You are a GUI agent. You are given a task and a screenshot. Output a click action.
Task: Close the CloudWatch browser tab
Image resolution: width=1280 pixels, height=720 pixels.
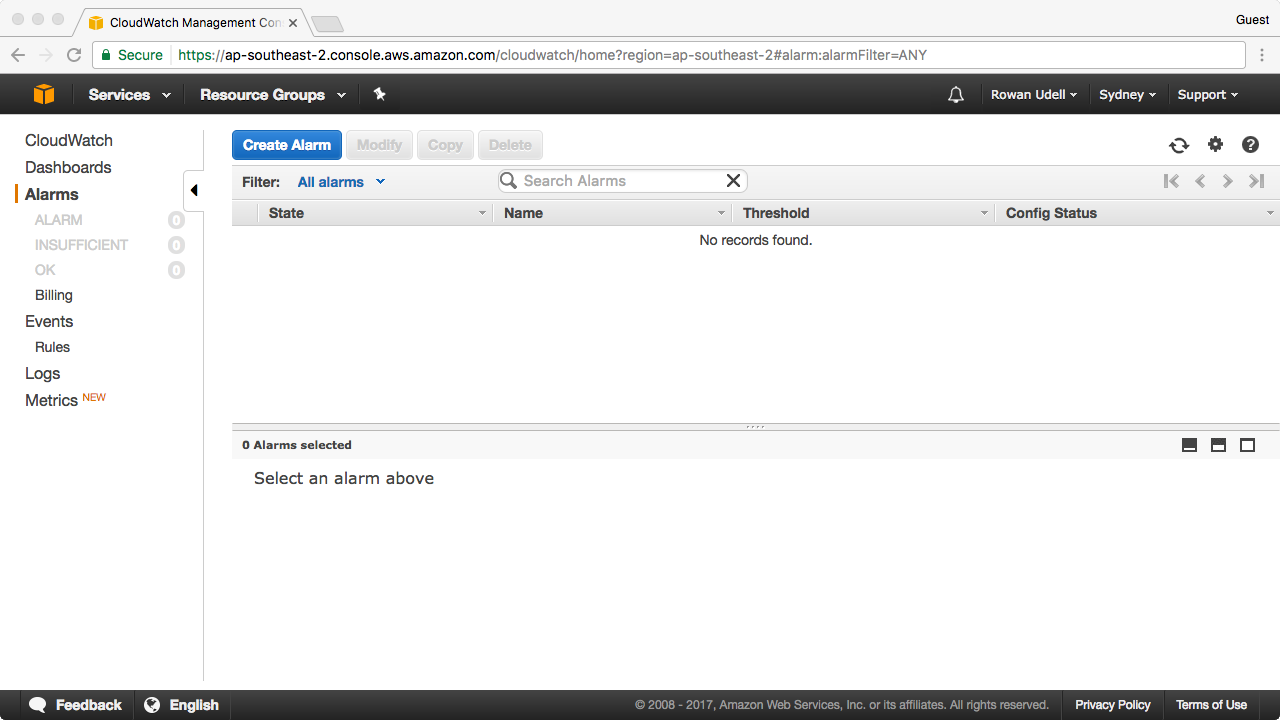293,22
